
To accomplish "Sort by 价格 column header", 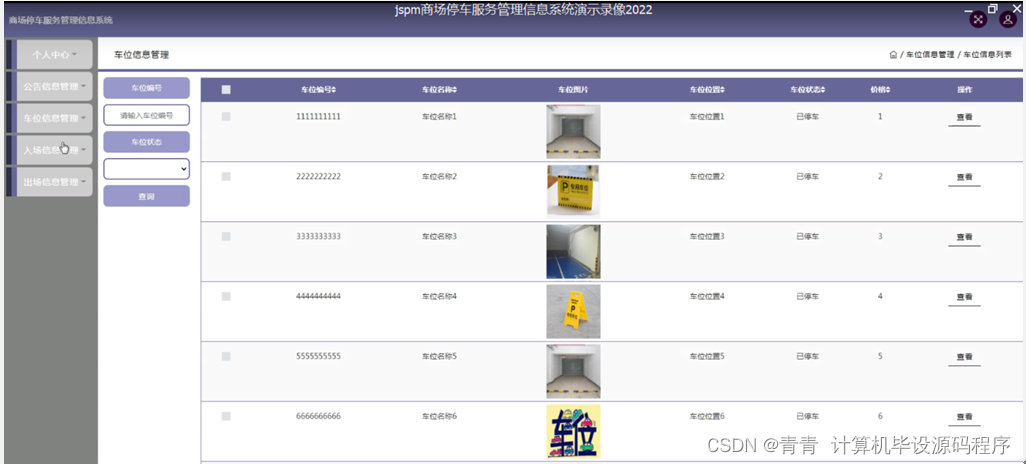I will [x=880, y=90].
